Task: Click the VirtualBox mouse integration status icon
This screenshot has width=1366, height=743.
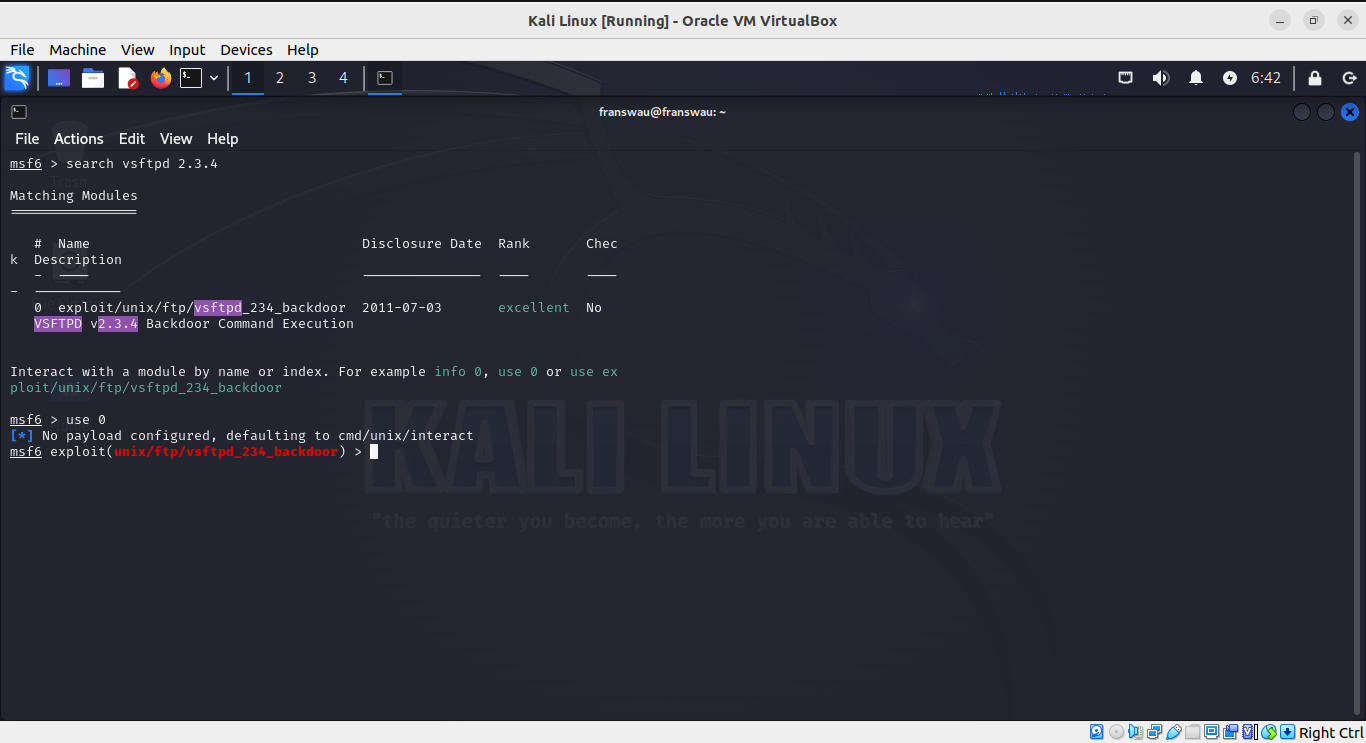Action: click(1268, 732)
